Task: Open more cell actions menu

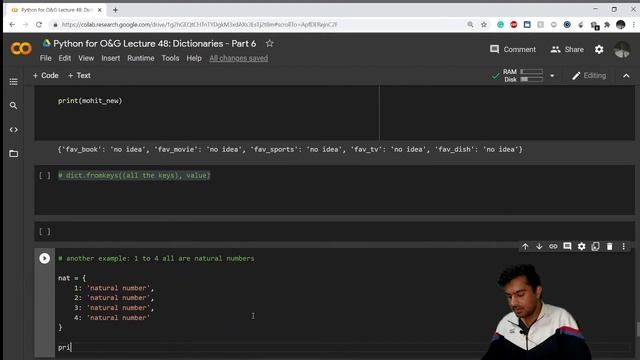Action: [x=623, y=247]
